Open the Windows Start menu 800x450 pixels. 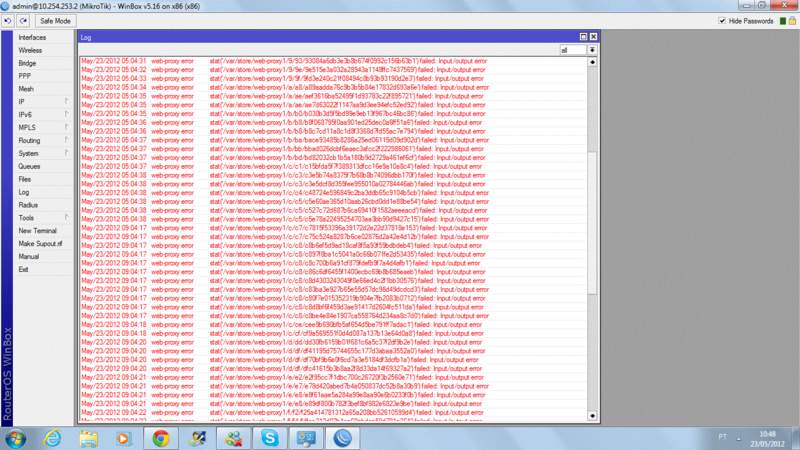[15, 439]
